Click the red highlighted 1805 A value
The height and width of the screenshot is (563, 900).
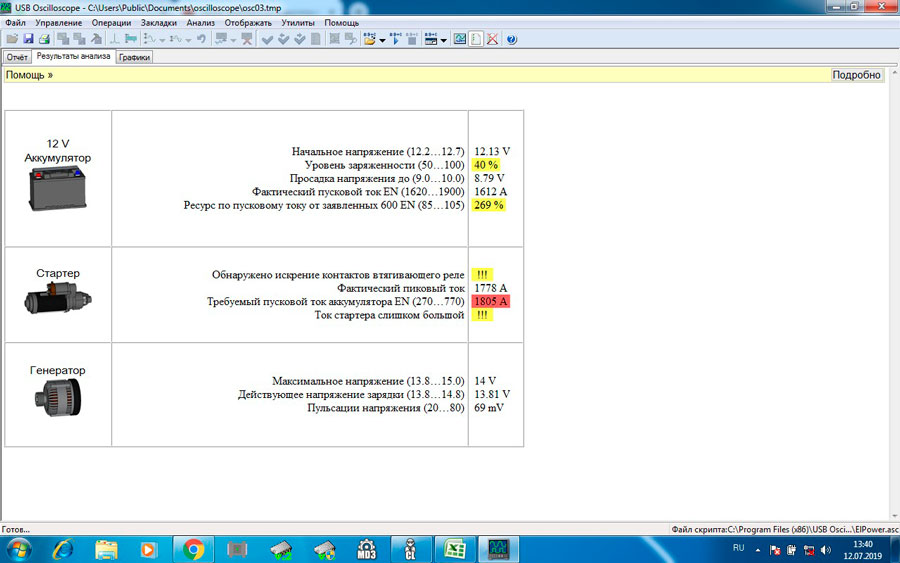(x=490, y=301)
